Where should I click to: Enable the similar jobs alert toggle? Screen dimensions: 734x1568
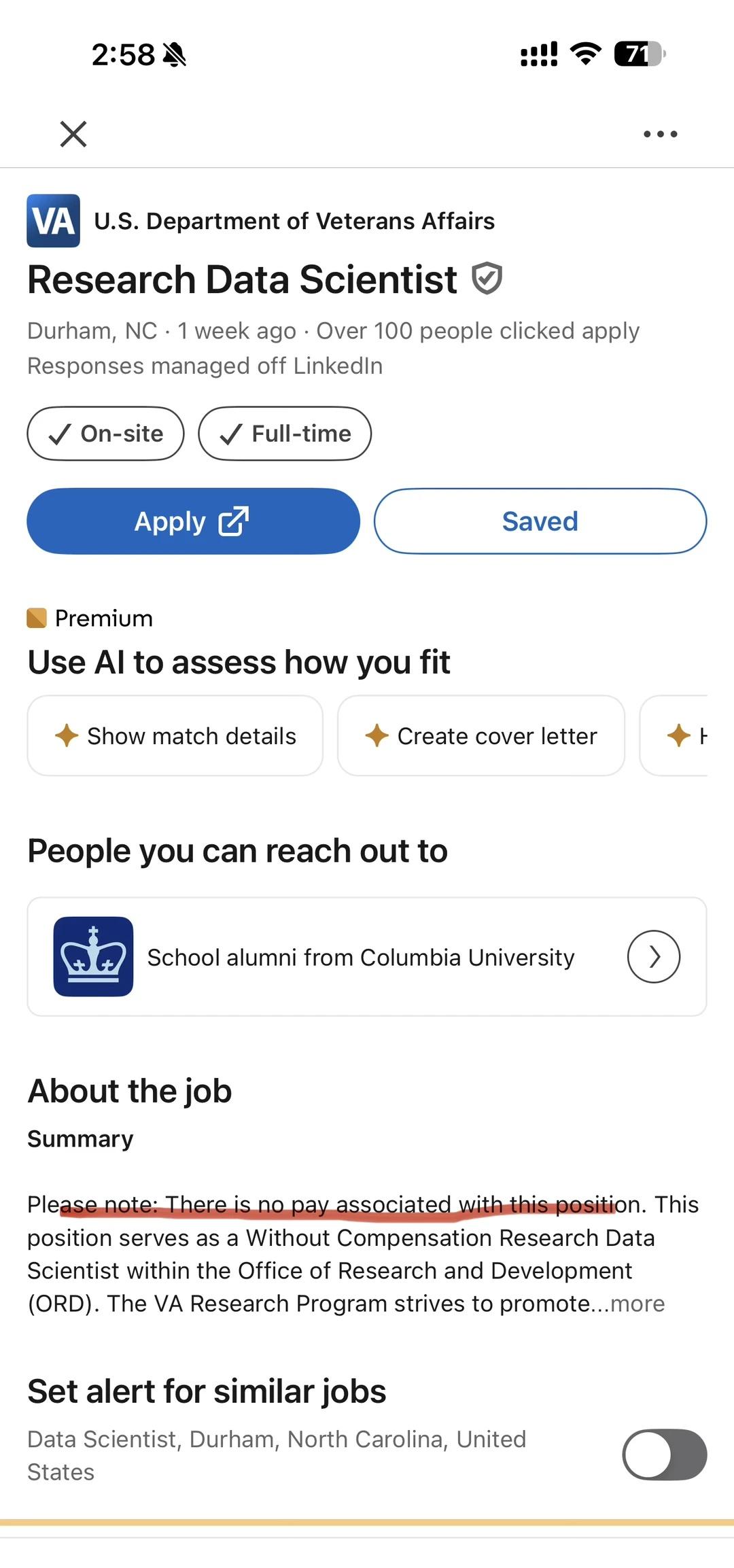pos(664,1454)
